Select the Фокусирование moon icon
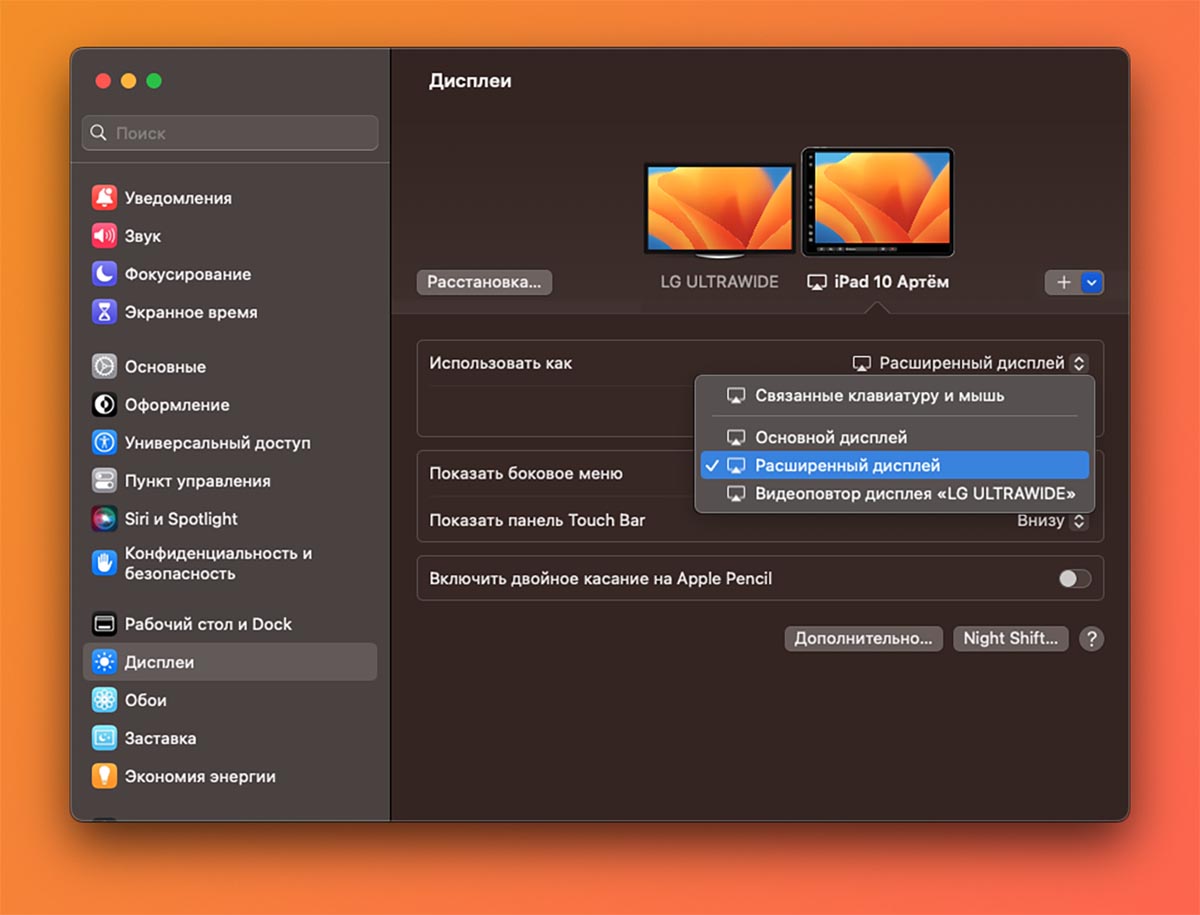 tap(104, 274)
